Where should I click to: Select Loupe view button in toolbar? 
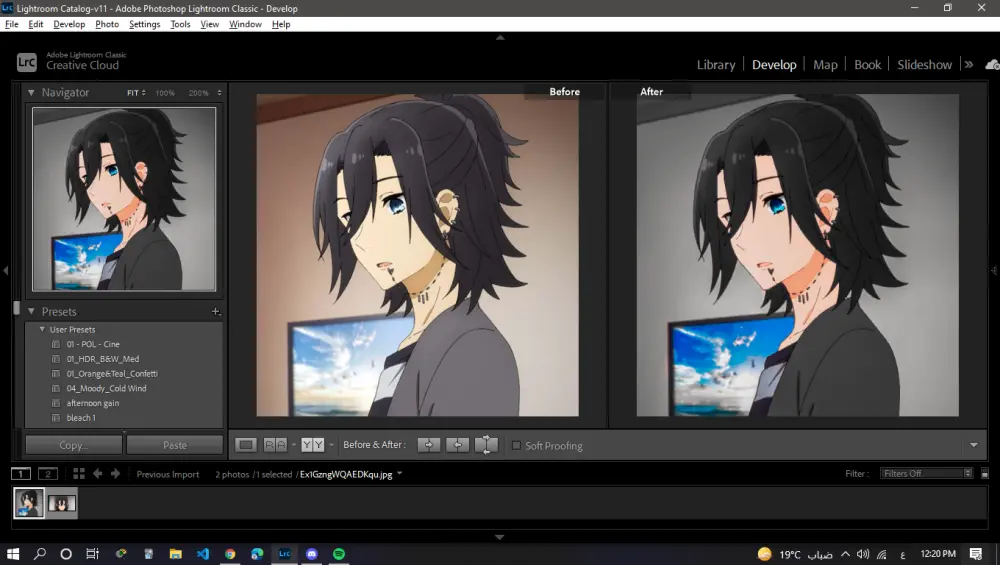[x=246, y=445]
